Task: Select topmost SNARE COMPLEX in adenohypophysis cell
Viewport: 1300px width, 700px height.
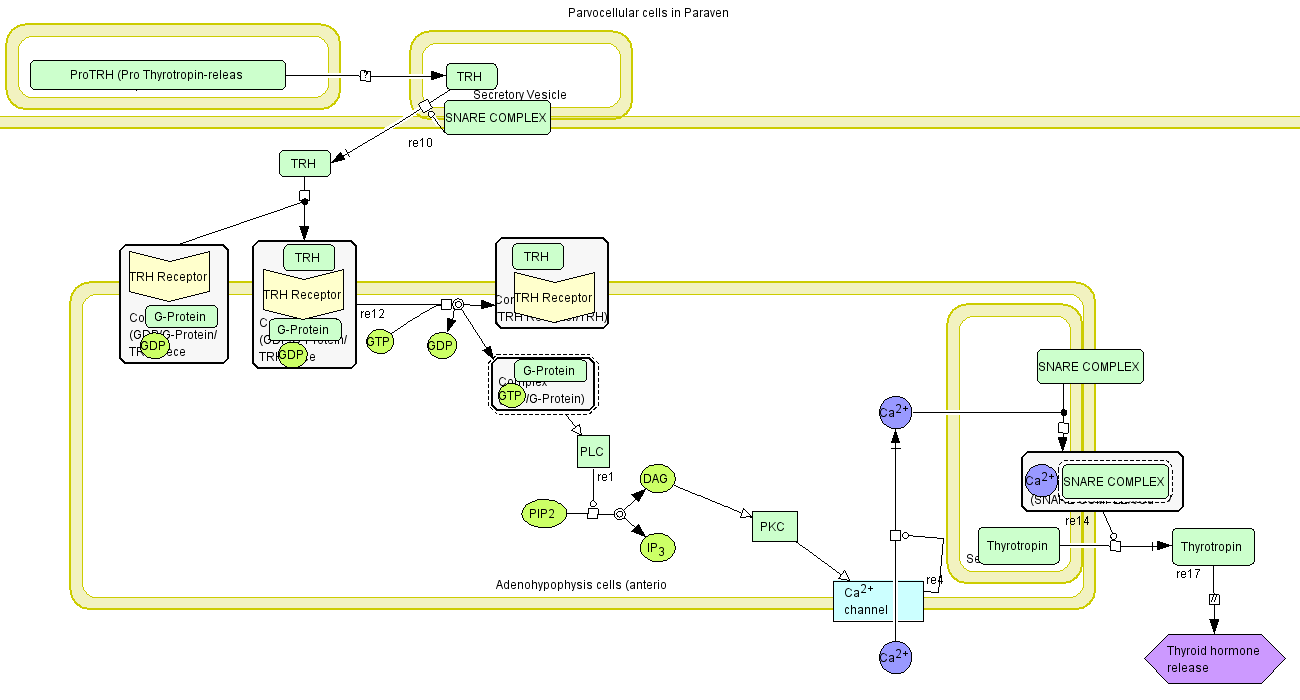Action: pyautogui.click(x=1089, y=366)
